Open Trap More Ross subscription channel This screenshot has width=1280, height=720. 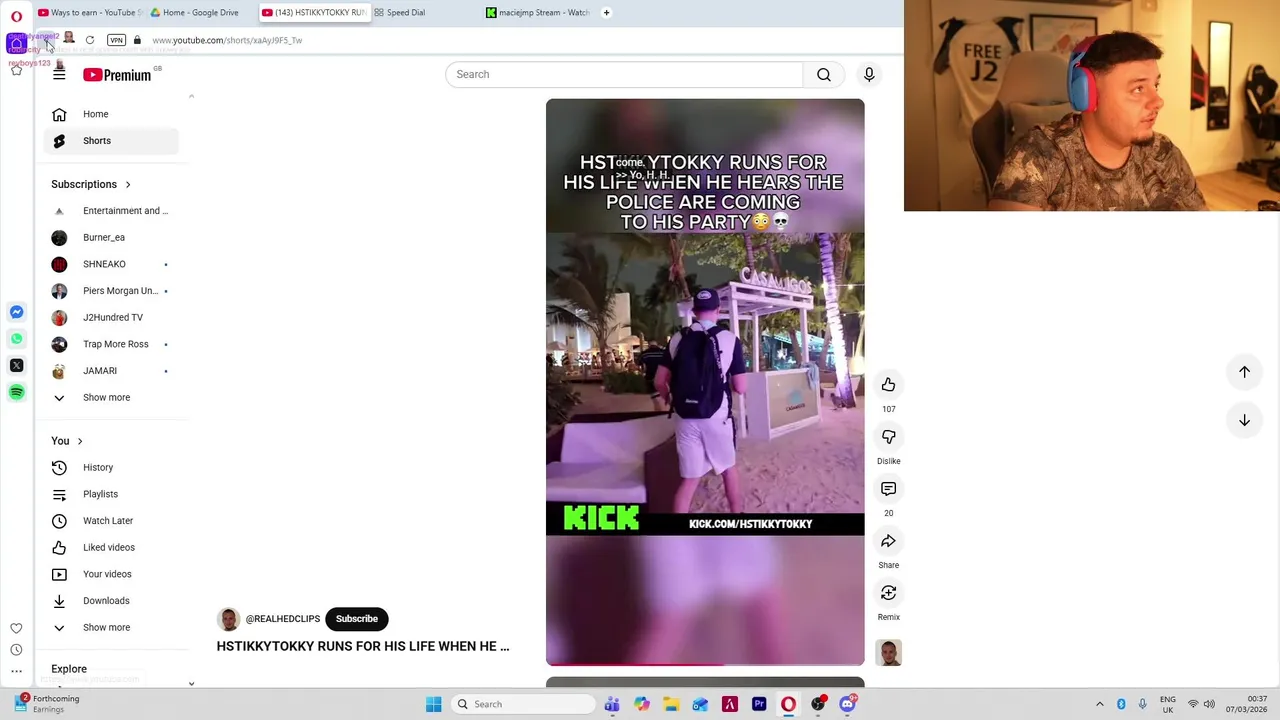(x=111, y=344)
